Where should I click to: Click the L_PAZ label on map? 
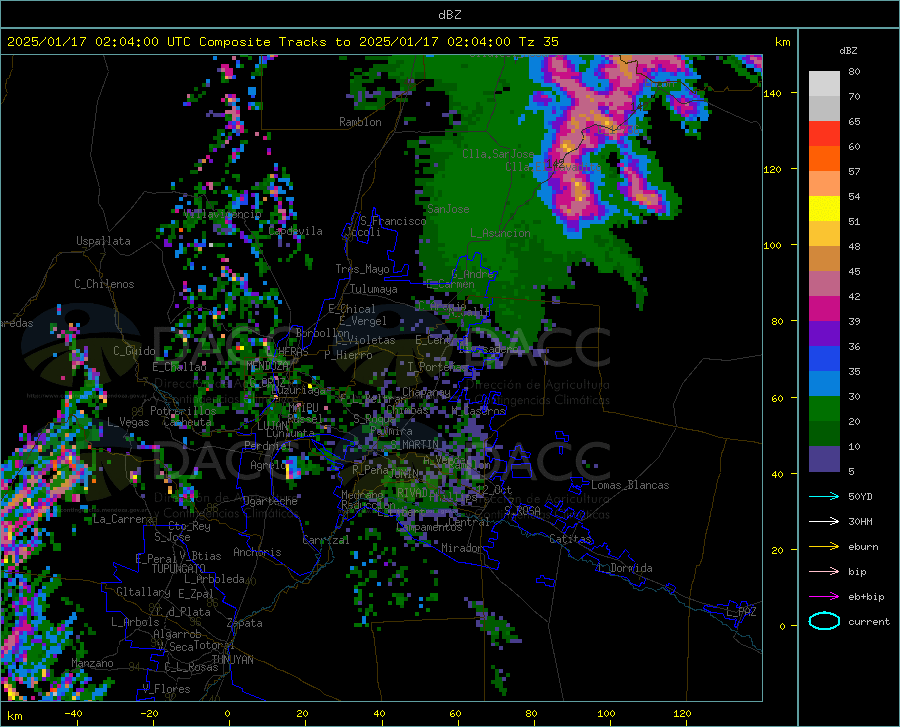(741, 612)
